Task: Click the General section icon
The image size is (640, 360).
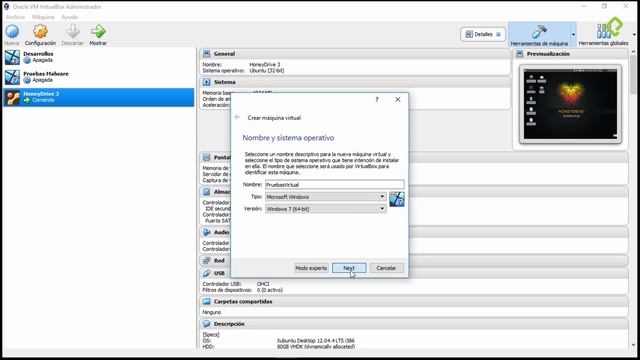Action: tap(207, 54)
